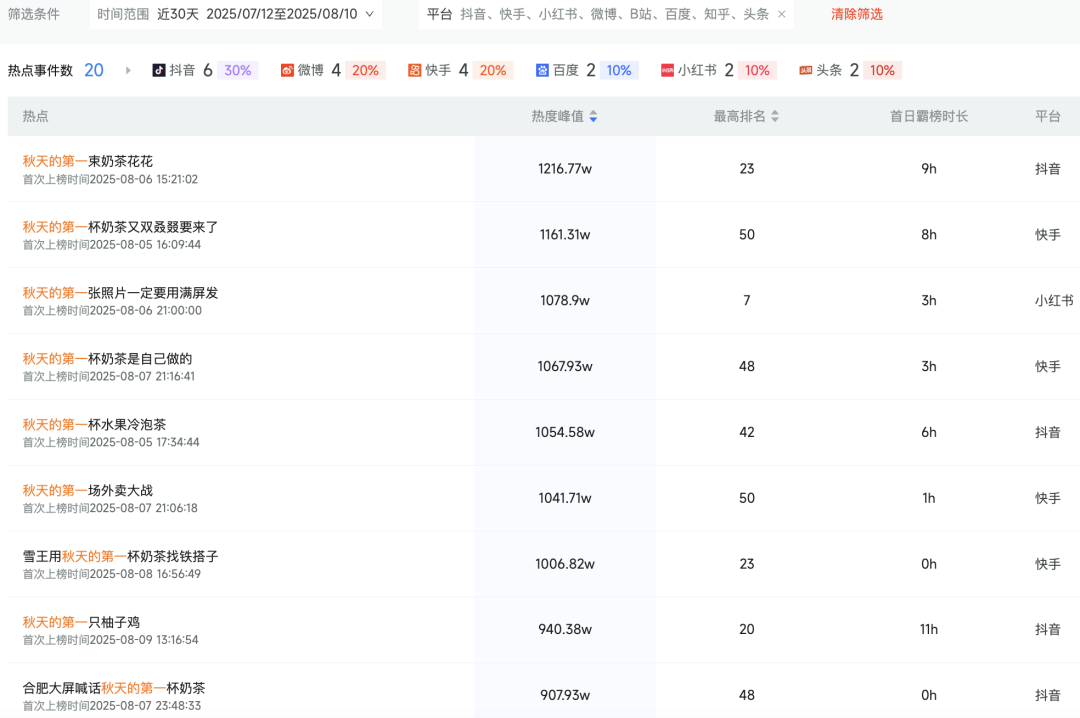Open the 平台 filter selector
Viewport: 1080px width, 718px height.
606,14
